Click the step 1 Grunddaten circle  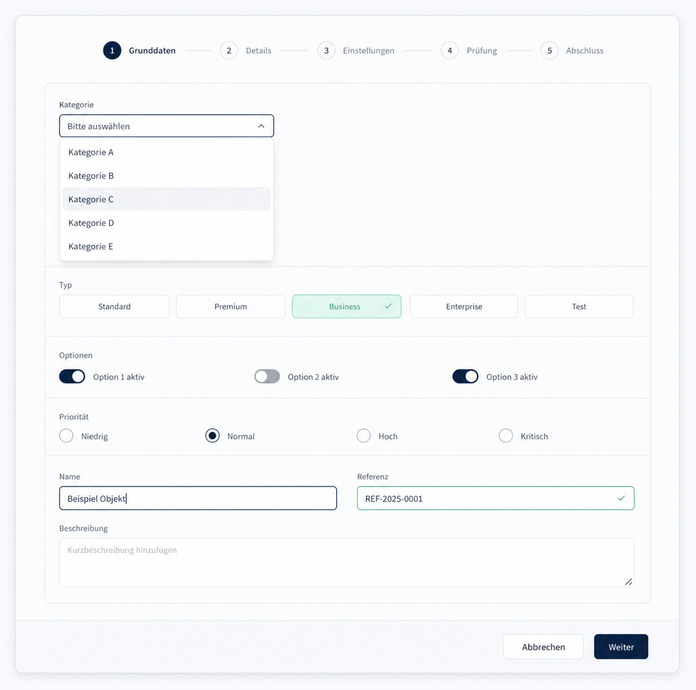[112, 51]
